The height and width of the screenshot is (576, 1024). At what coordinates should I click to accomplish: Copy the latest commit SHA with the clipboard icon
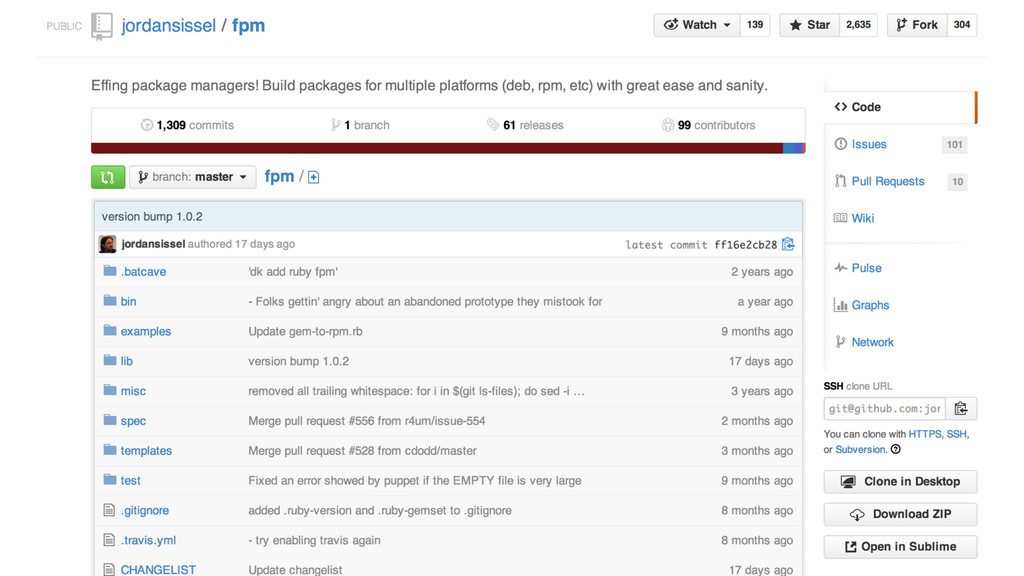pos(788,244)
